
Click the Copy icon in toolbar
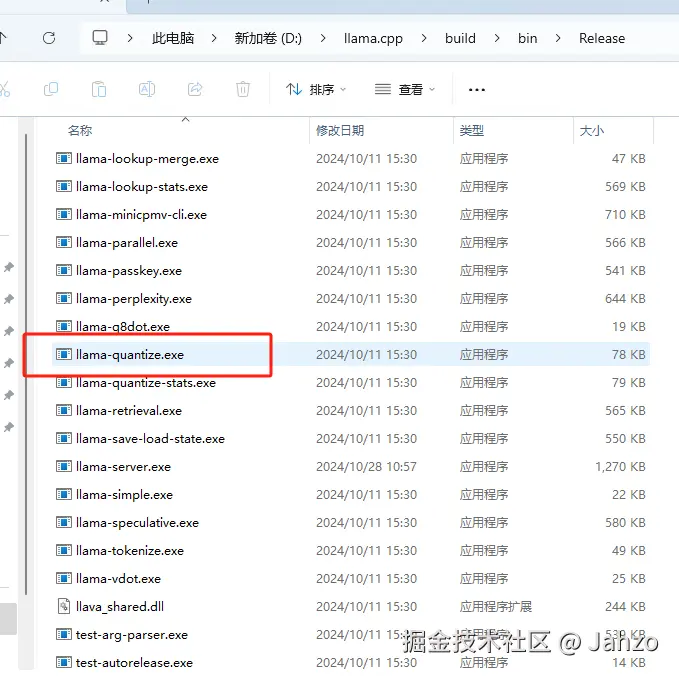coord(51,89)
